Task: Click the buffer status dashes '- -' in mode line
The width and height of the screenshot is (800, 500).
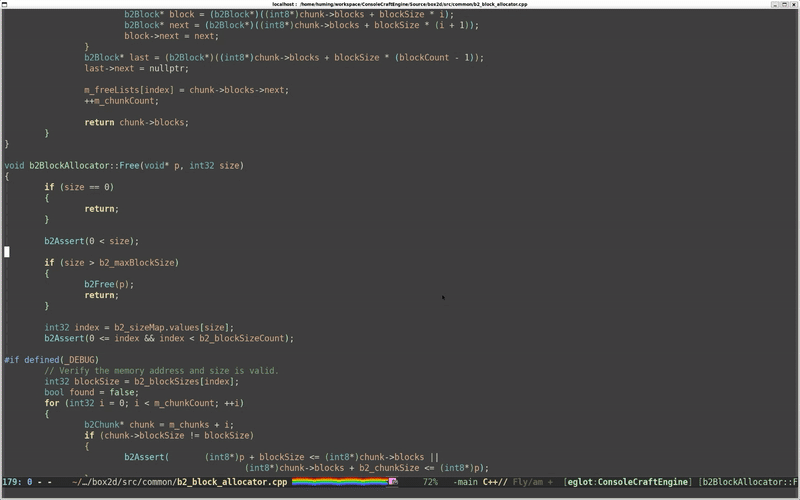Action: click(x=44, y=482)
